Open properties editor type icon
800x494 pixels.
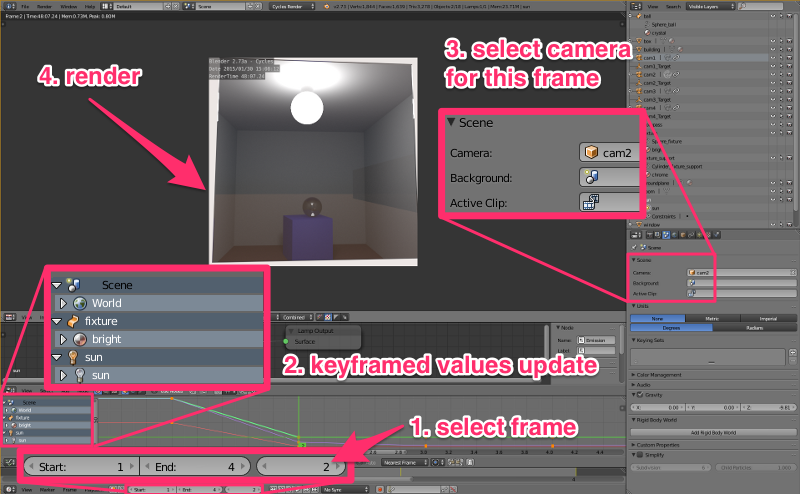pos(636,235)
